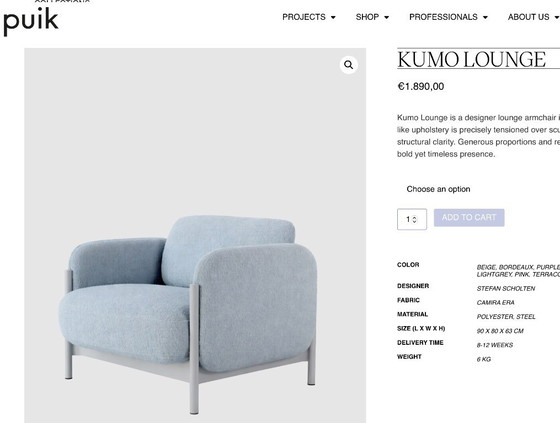This screenshot has width=560, height=423.
Task: Expand the Shop menu arrow
Action: pos(386,17)
